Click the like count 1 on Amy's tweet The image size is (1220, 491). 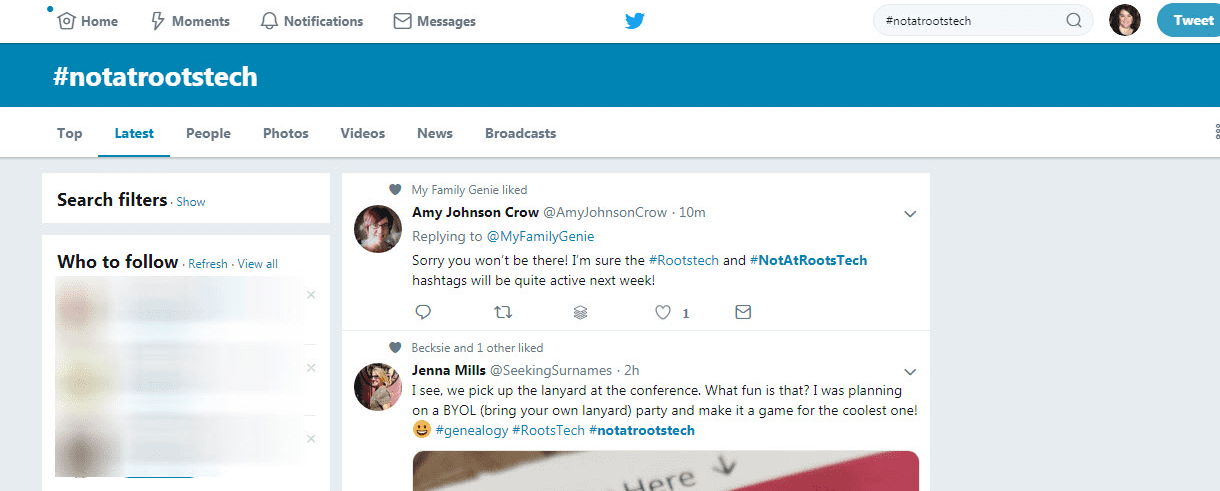[x=686, y=313]
